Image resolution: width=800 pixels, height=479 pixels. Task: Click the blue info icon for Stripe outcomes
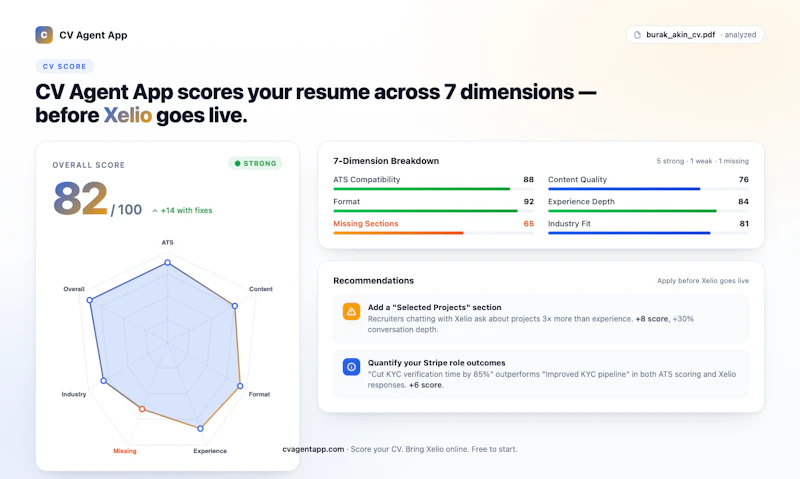pyautogui.click(x=351, y=366)
